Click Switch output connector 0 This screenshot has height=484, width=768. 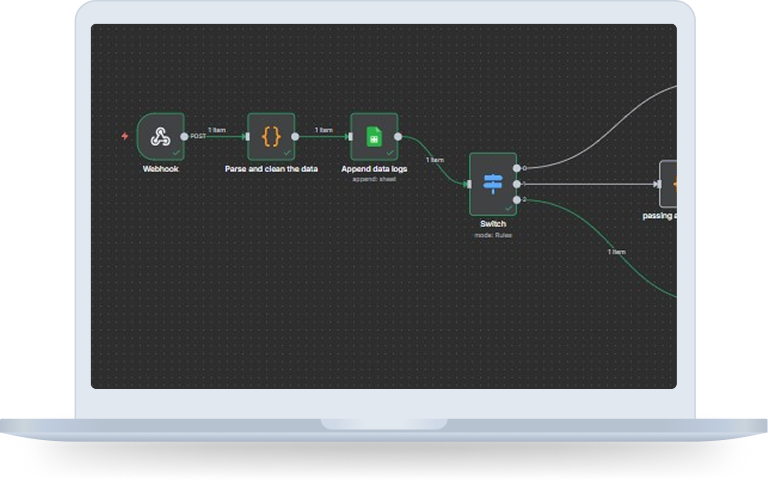click(517, 168)
